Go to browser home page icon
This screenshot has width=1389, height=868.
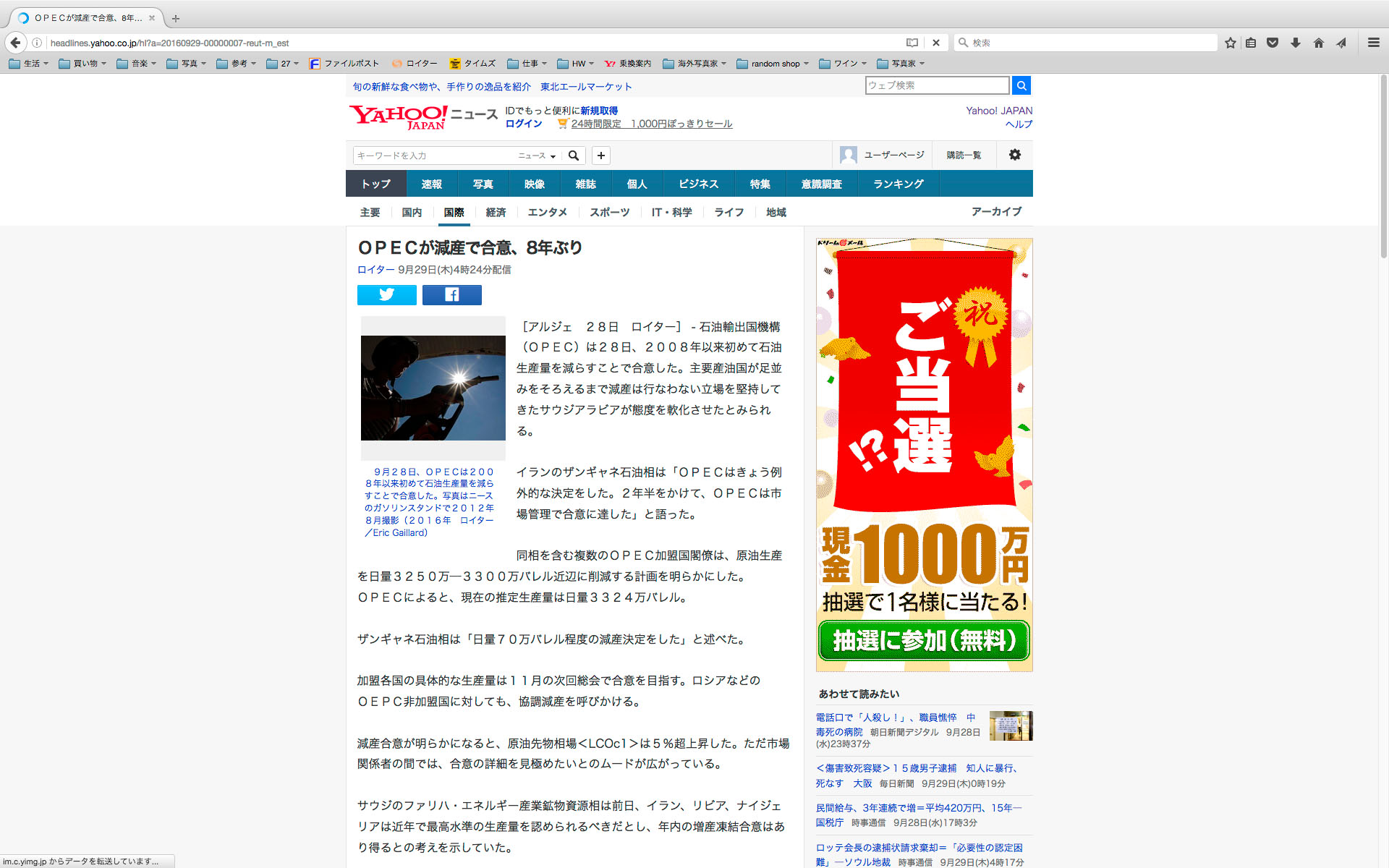(x=1318, y=43)
